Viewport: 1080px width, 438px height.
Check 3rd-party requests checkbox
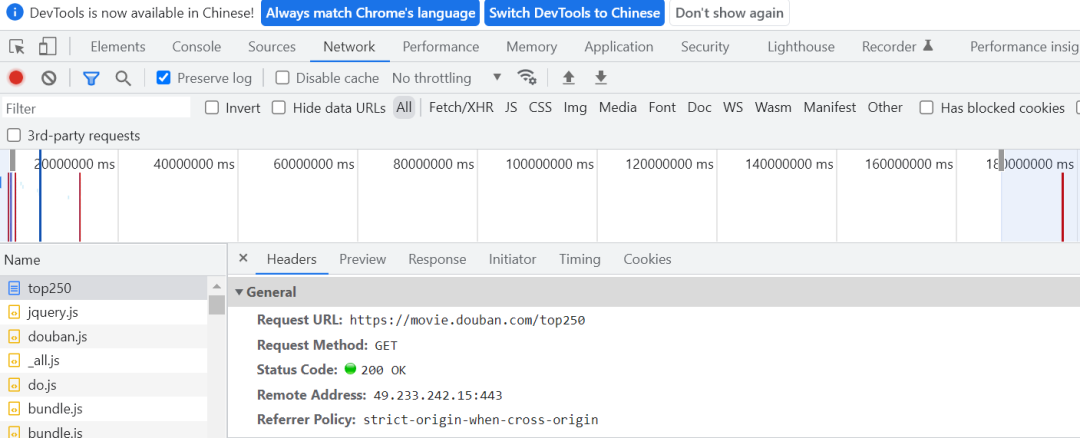pos(13,136)
